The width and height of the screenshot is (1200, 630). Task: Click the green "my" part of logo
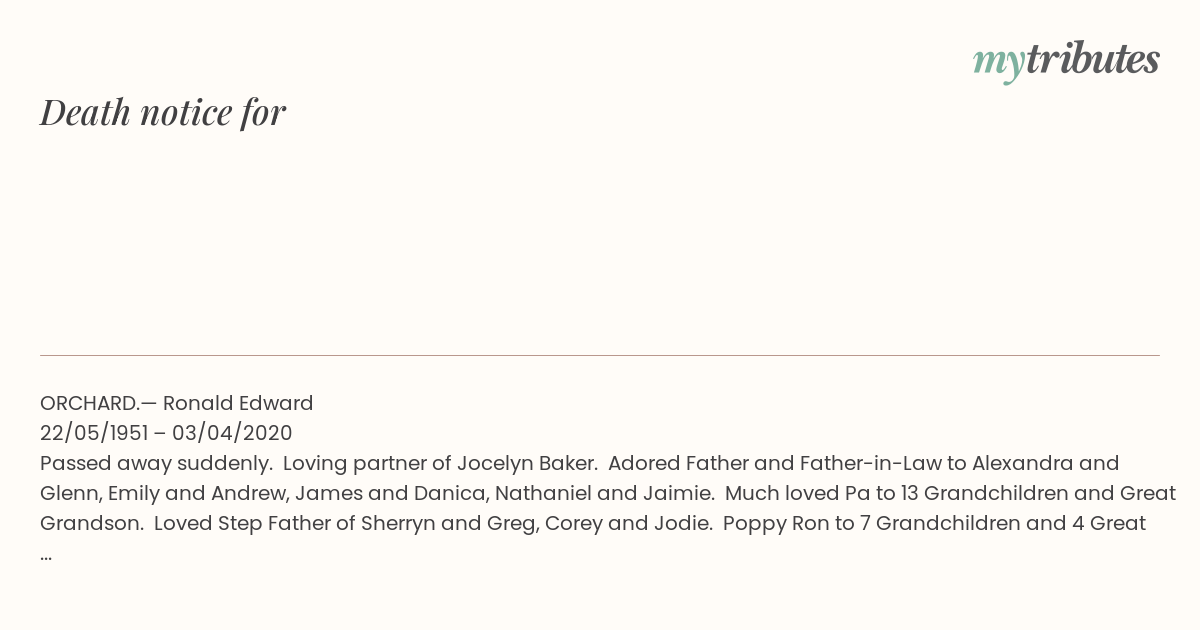tap(998, 64)
